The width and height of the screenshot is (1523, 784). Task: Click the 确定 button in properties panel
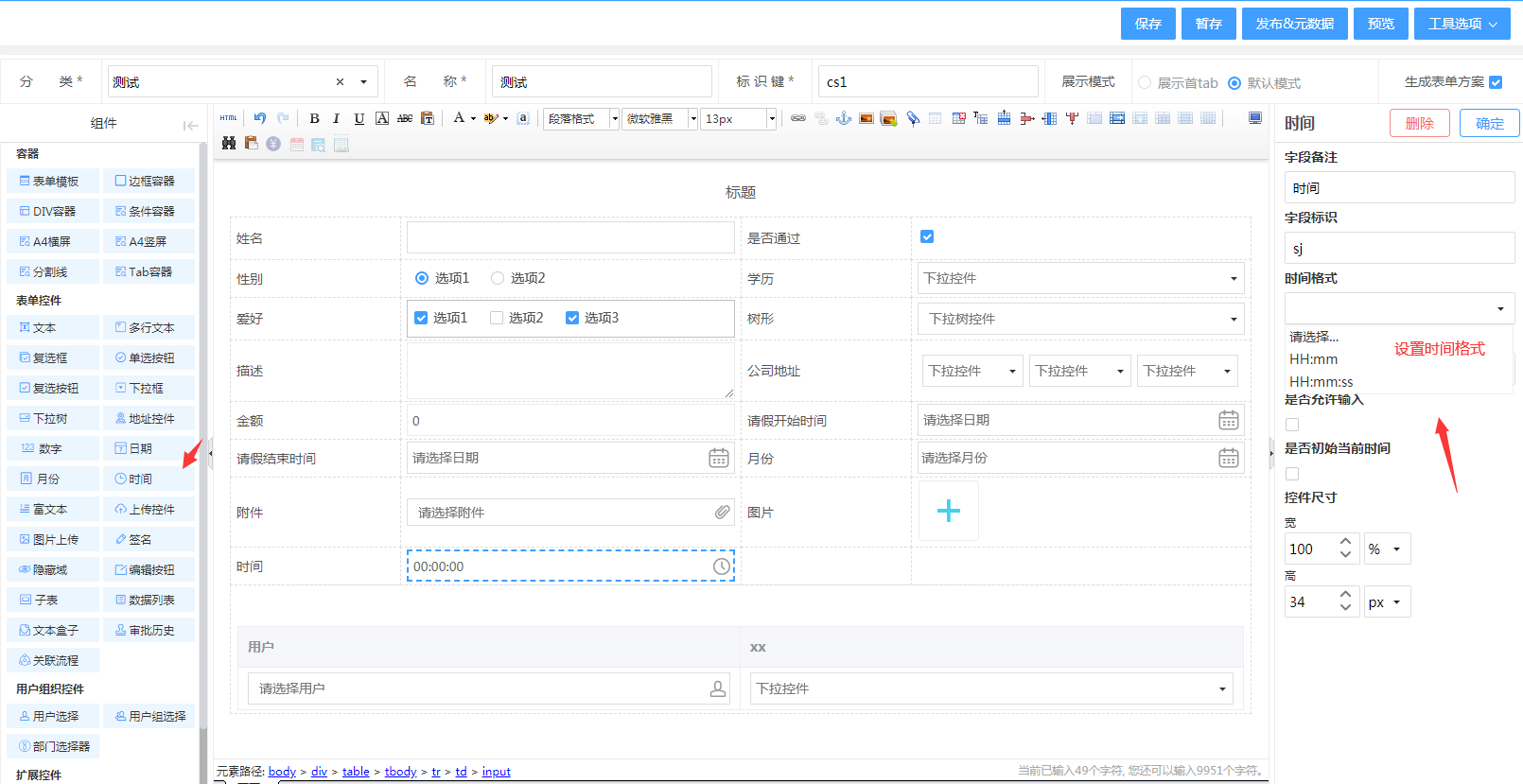tap(1490, 123)
